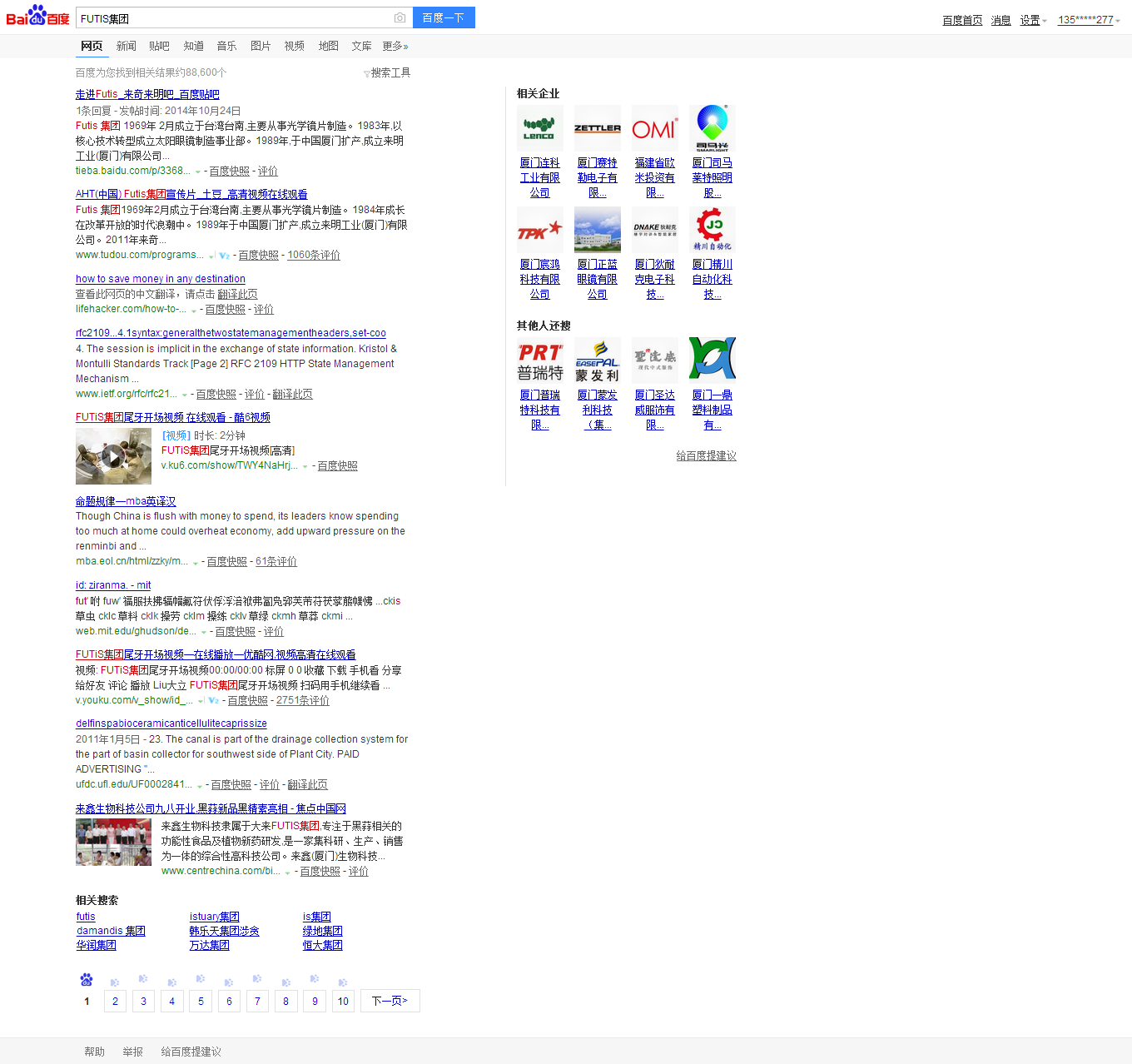Open the 更多» tab menu
The height and width of the screenshot is (1064, 1132).
tap(395, 46)
